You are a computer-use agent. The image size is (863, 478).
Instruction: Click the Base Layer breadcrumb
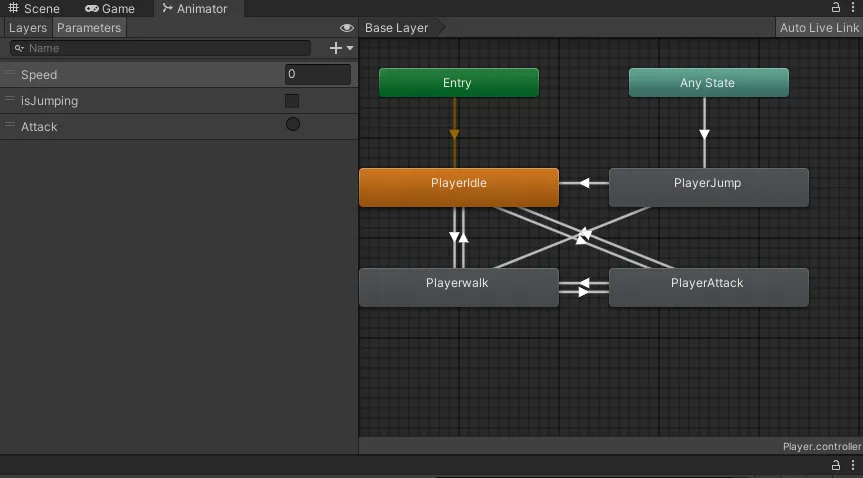396,28
